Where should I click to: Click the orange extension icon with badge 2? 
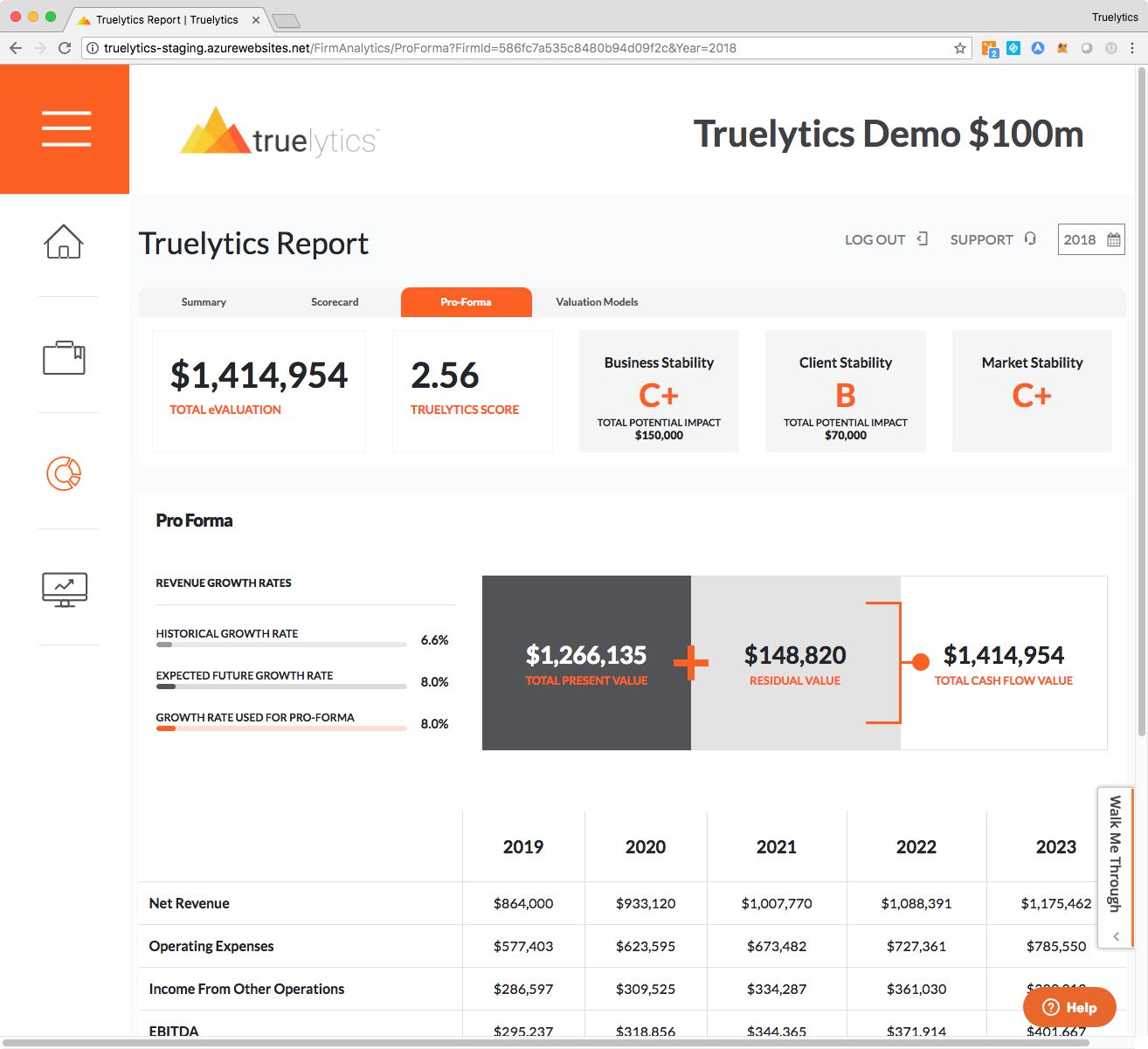tap(990, 49)
